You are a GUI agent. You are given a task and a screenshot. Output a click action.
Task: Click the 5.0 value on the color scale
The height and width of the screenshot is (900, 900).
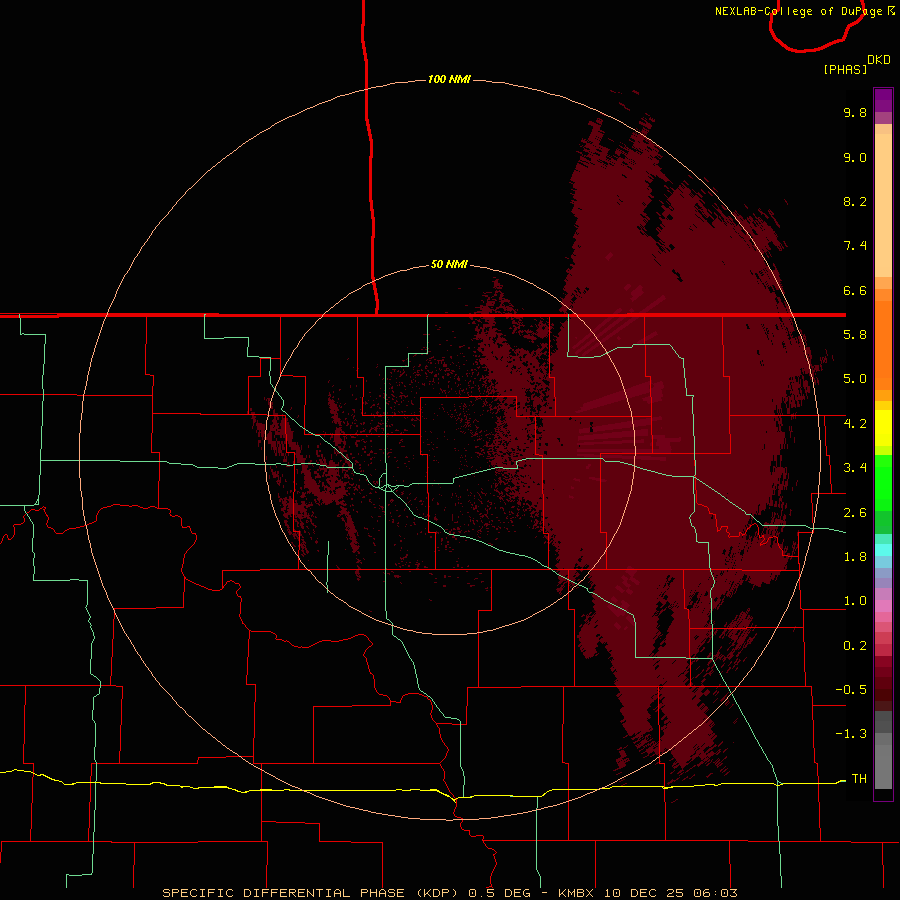855,379
